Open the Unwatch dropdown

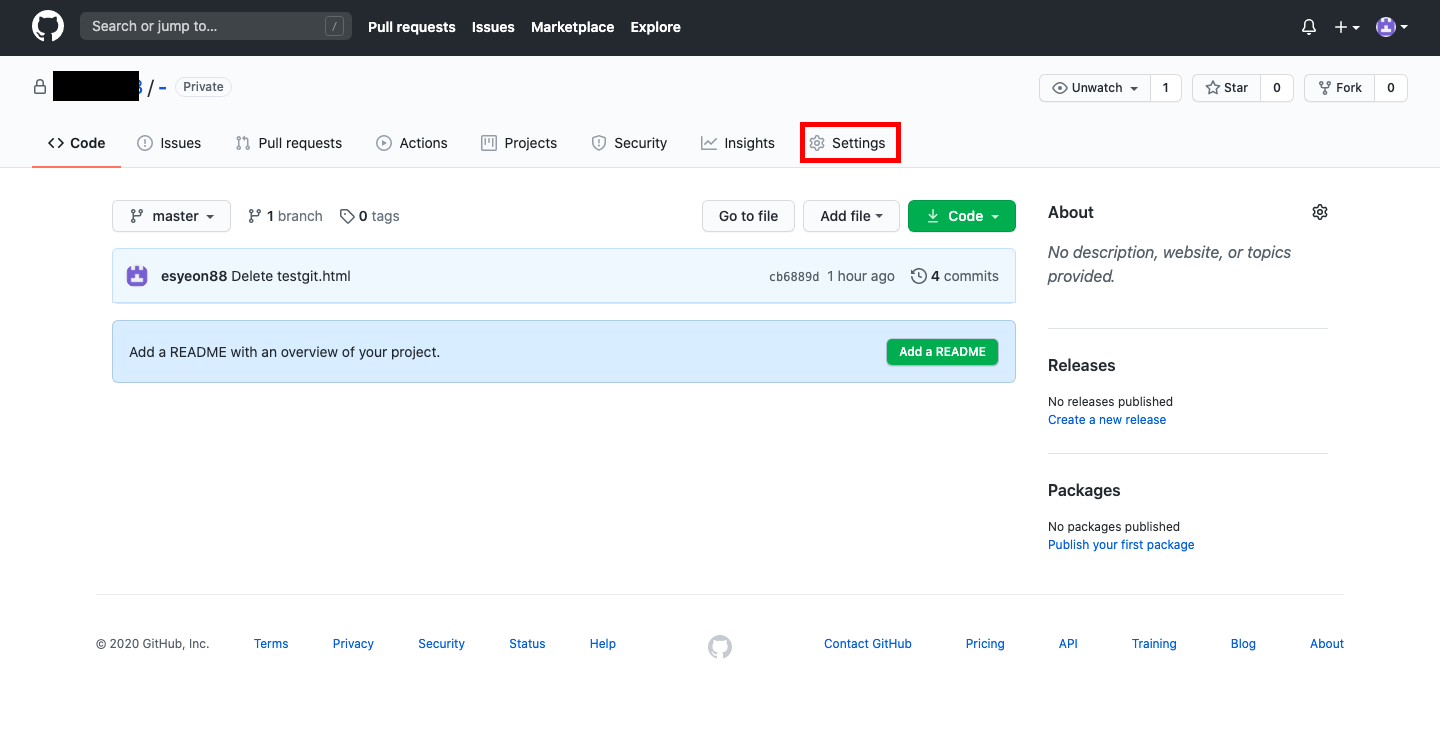[x=1095, y=88]
